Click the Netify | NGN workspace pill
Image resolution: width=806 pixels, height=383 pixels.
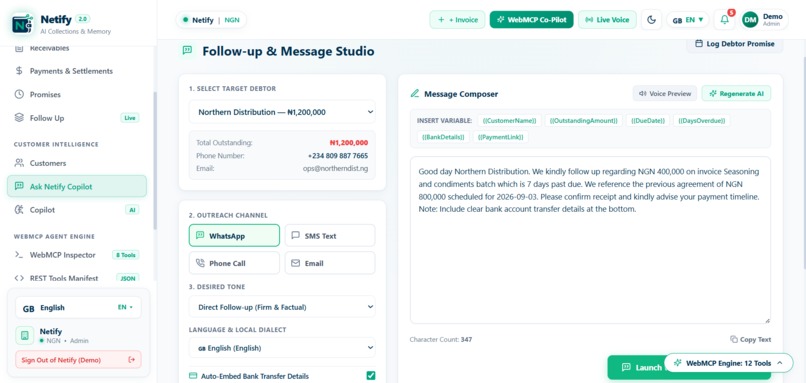tap(211, 20)
